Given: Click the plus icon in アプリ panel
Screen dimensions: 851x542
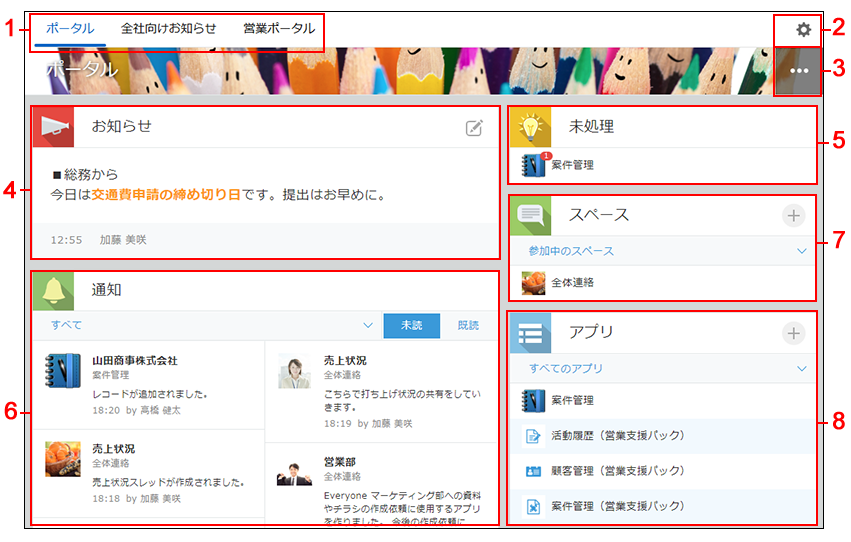Looking at the screenshot, I should 793,334.
